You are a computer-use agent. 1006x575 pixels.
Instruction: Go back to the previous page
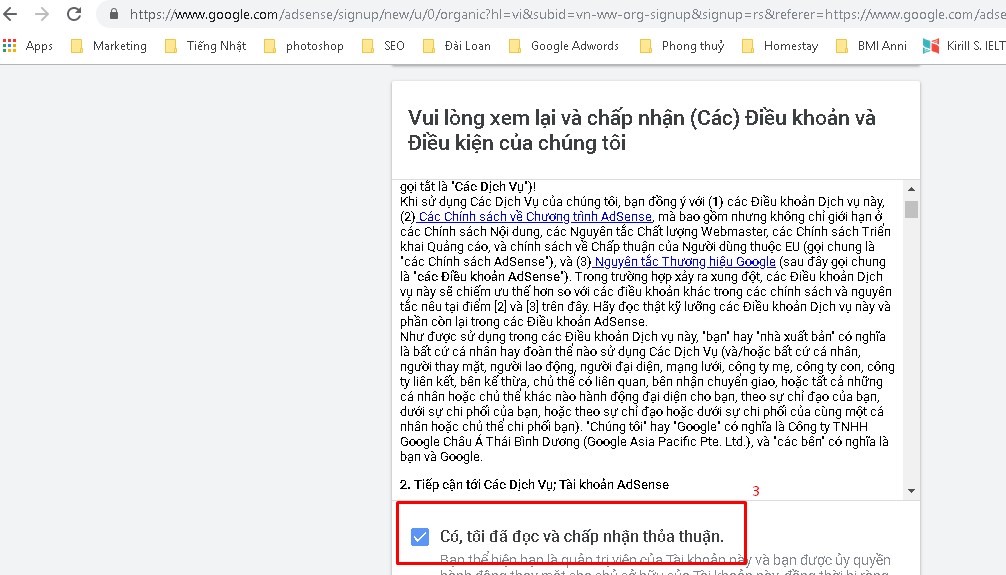[10, 13]
